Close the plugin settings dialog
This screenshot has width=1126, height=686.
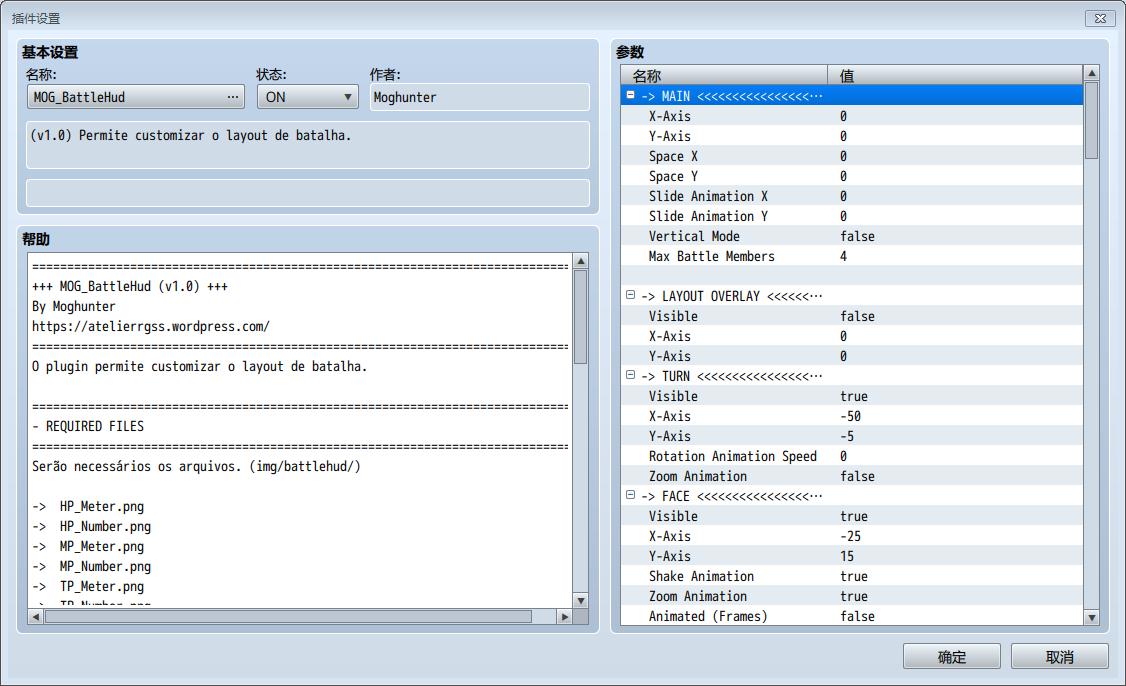[x=1099, y=19]
